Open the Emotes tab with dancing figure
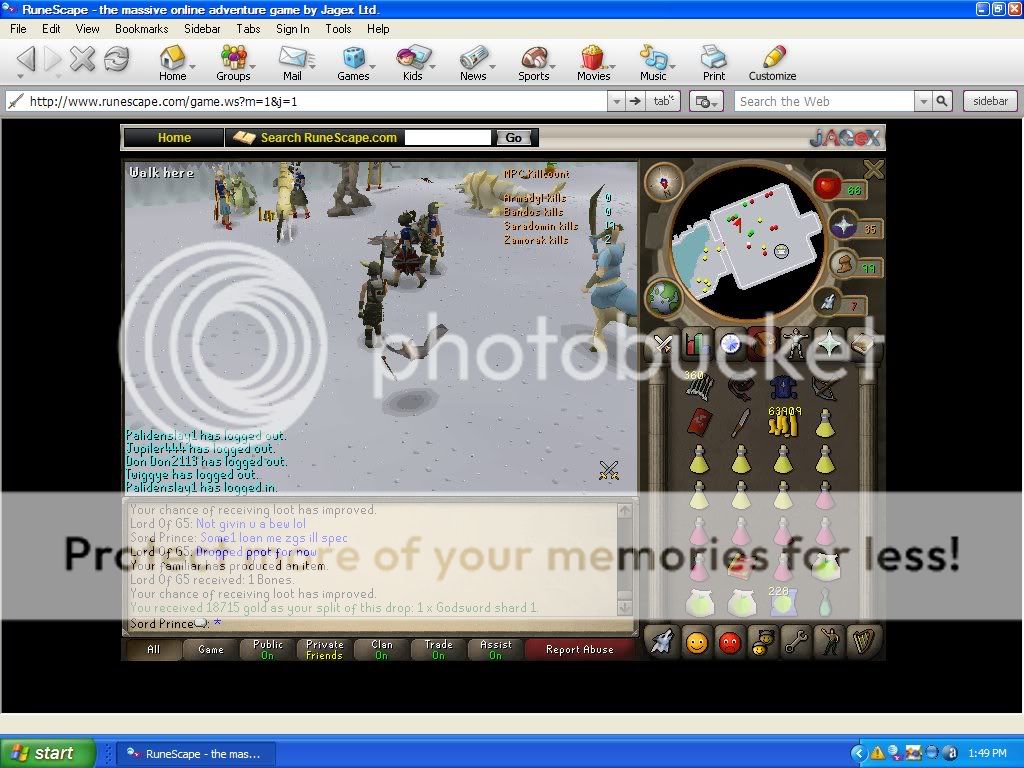1024x768 pixels. pyautogui.click(x=830, y=642)
